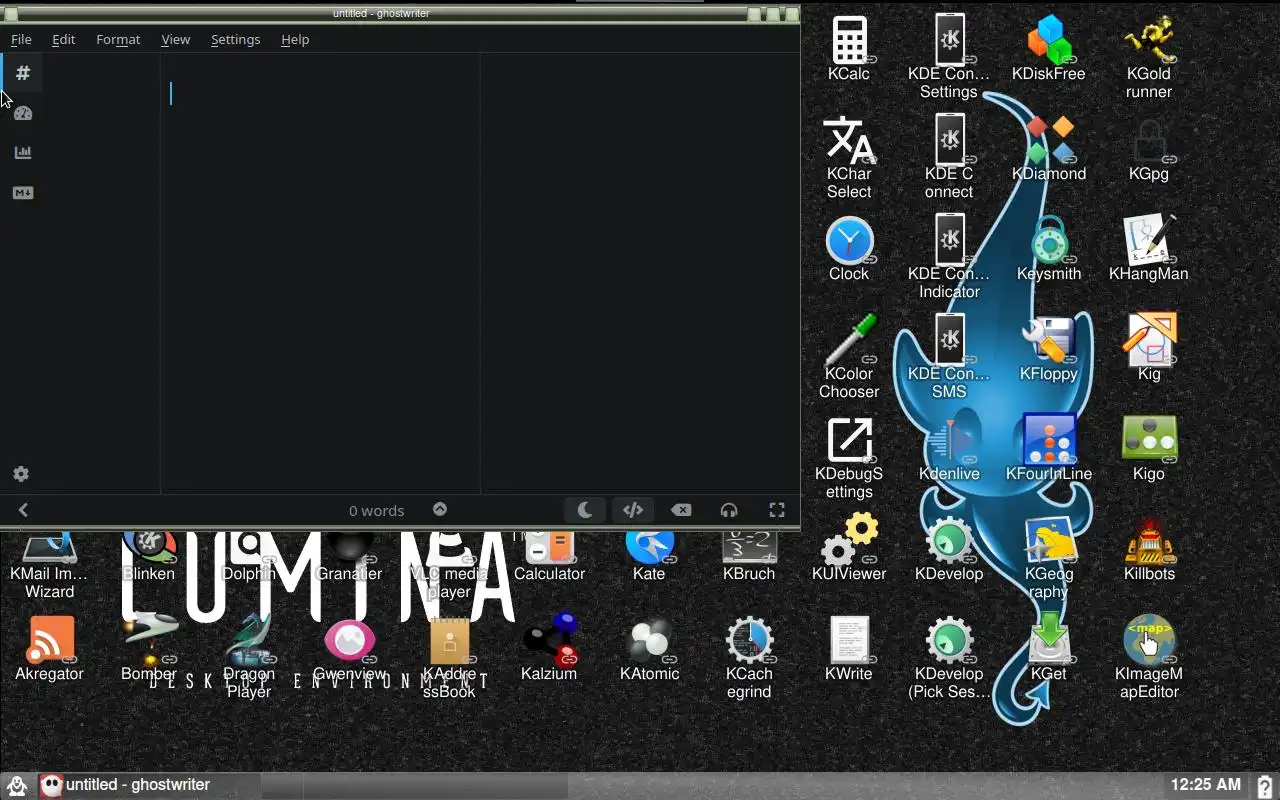This screenshot has height=800, width=1280.
Task: Open KGet download manager icon
Action: 1049,649
